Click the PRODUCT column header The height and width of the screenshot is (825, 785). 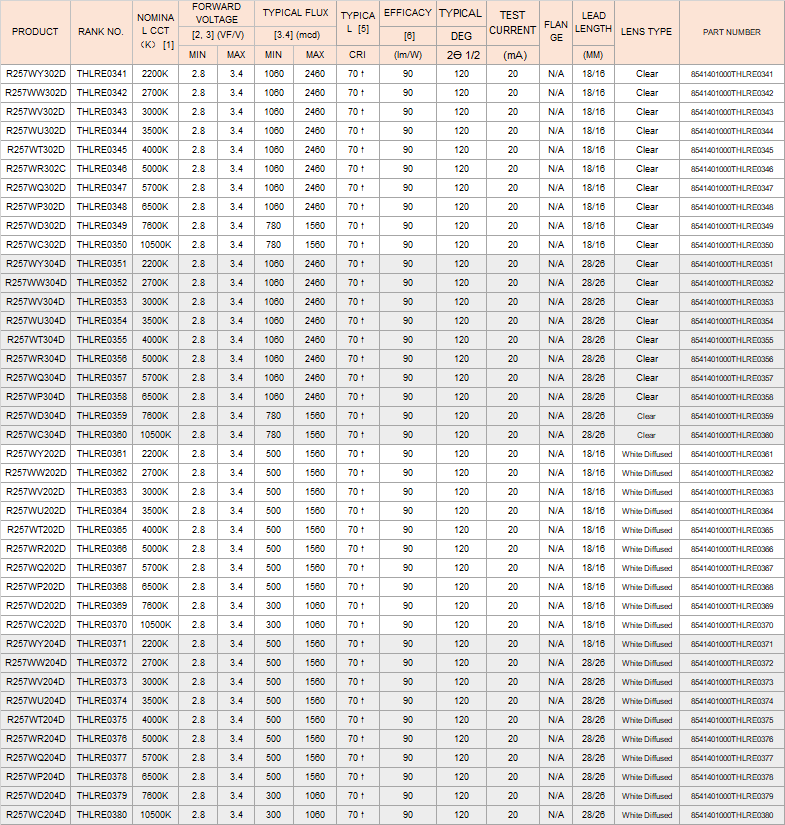point(36,32)
